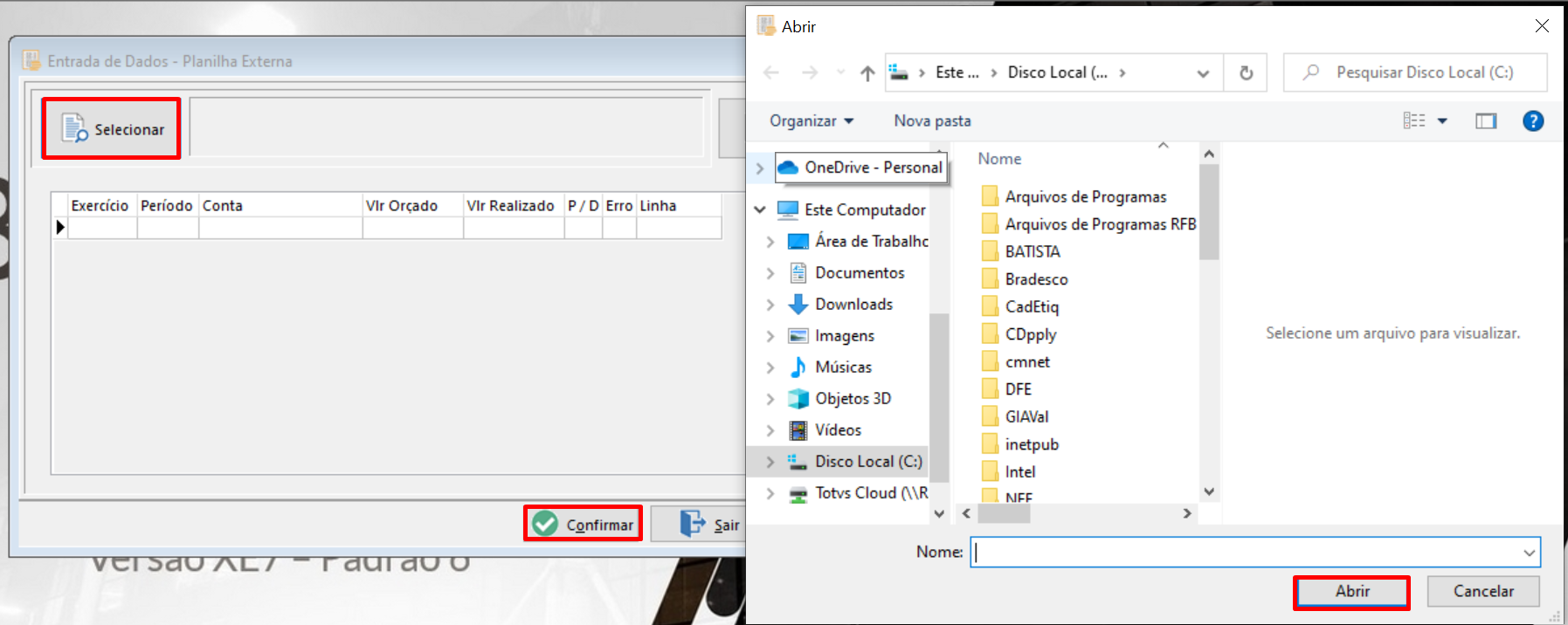Viewport: 1568px width, 625px height.
Task: Select the Bradesco folder
Action: [1025, 279]
